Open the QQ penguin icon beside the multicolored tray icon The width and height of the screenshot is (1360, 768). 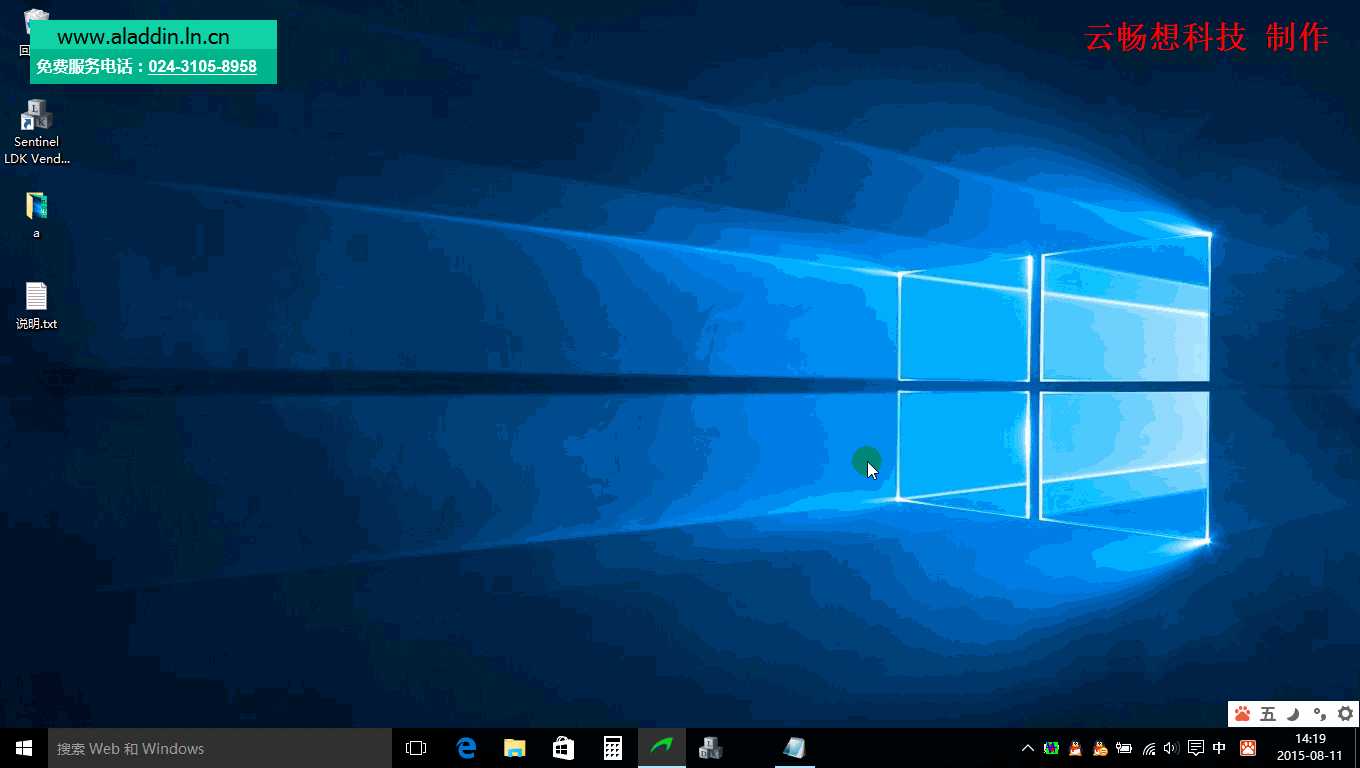tap(1076, 748)
